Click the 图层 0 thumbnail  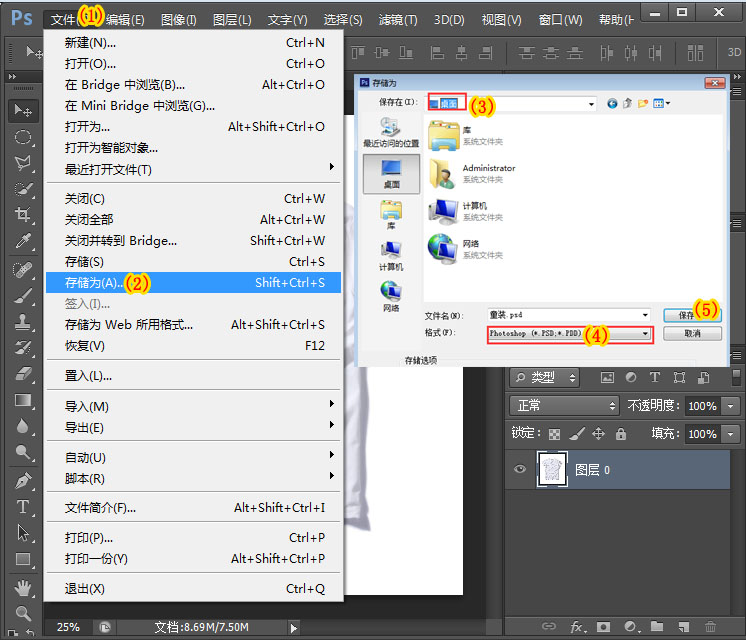coord(552,469)
